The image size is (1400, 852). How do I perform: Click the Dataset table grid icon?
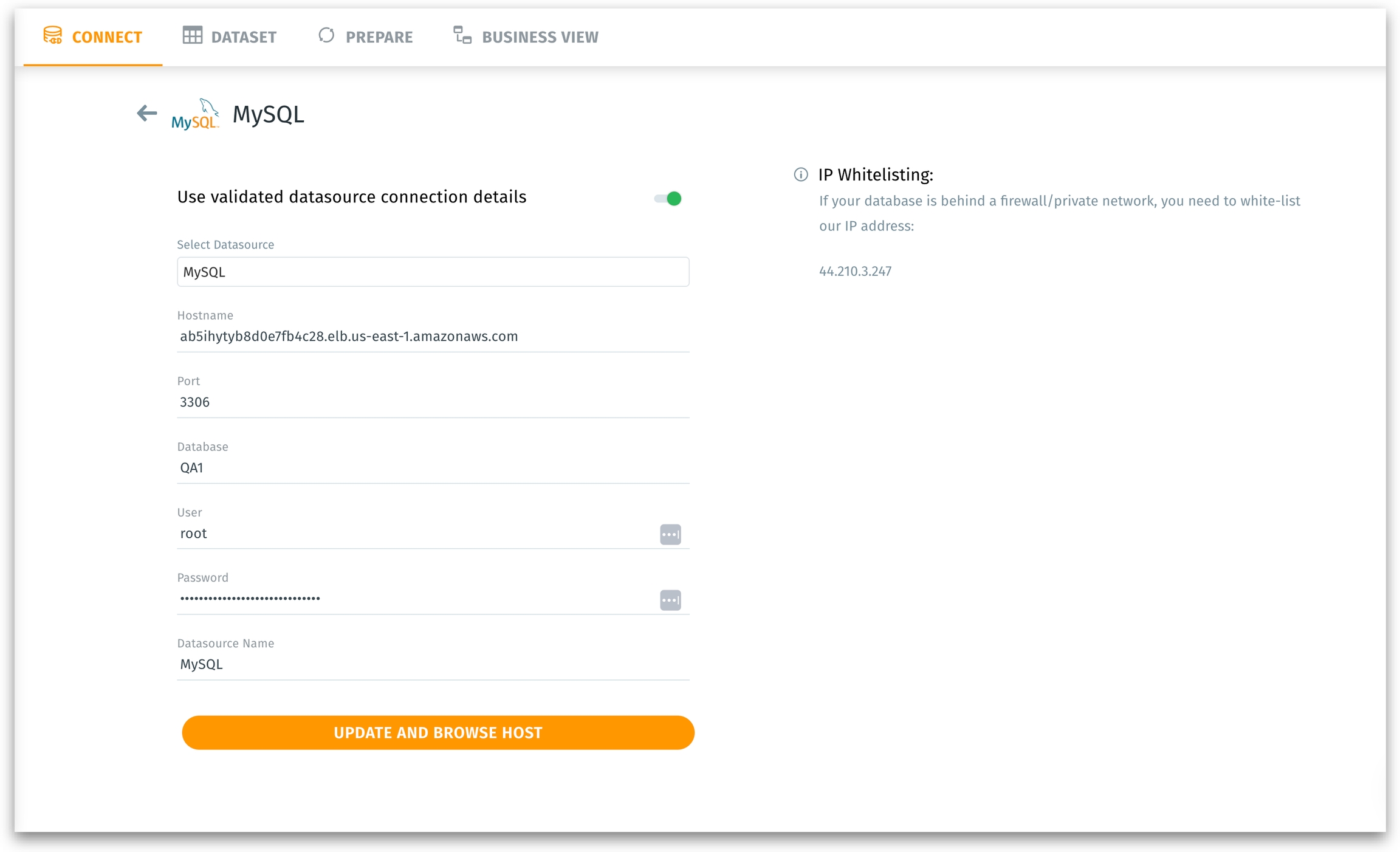click(192, 36)
